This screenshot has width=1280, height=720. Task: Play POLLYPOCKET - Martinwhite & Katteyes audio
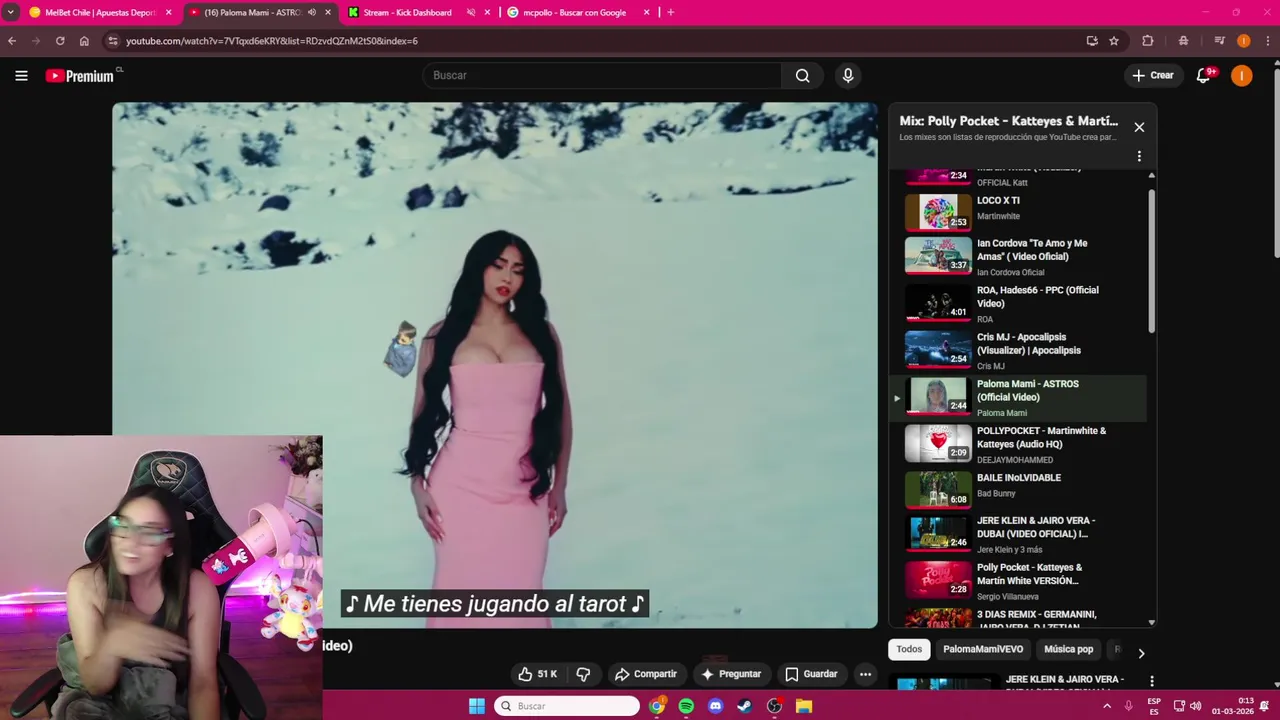[1020, 444]
